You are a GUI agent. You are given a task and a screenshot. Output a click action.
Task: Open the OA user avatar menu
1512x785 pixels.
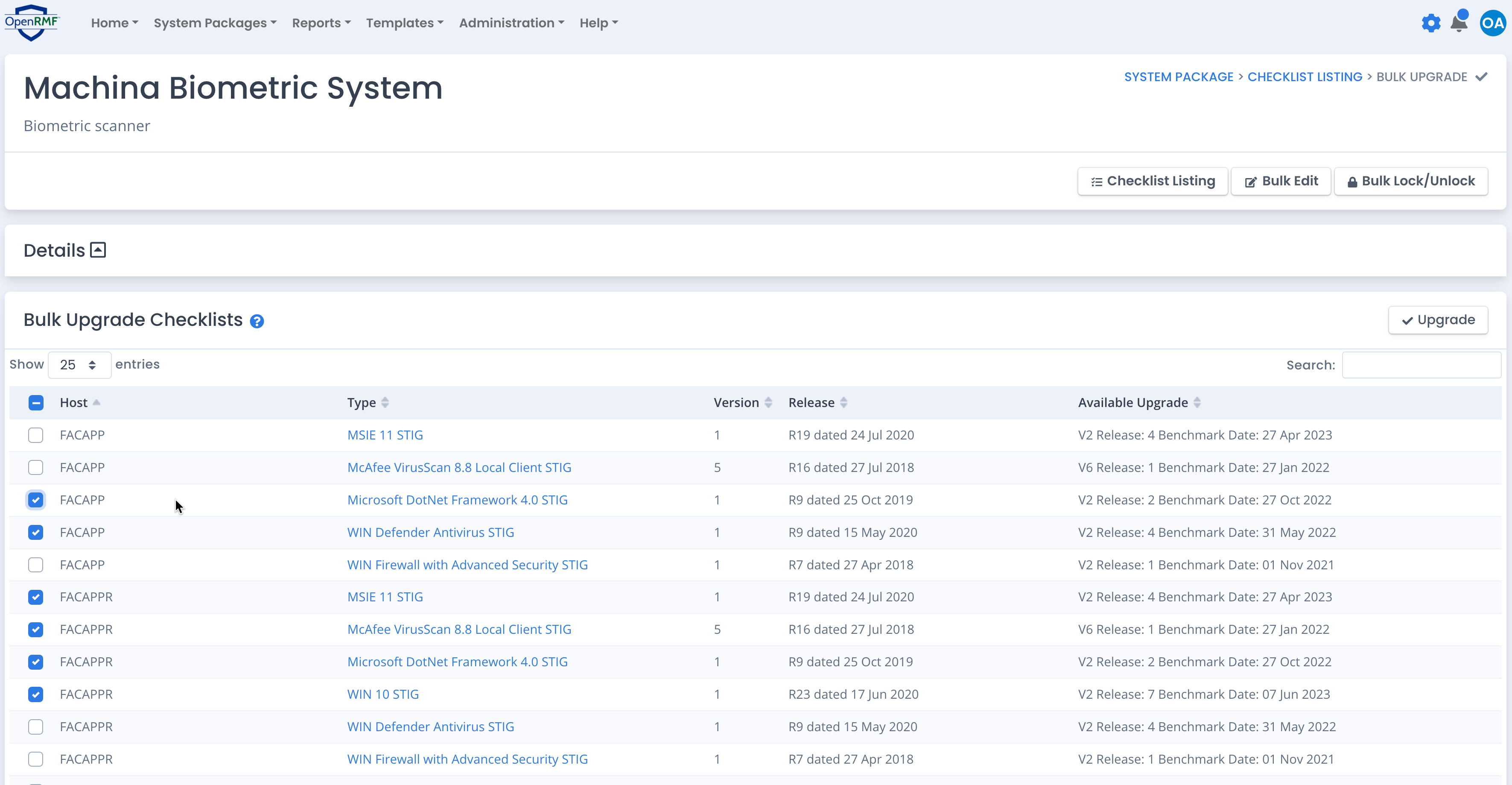click(x=1492, y=23)
